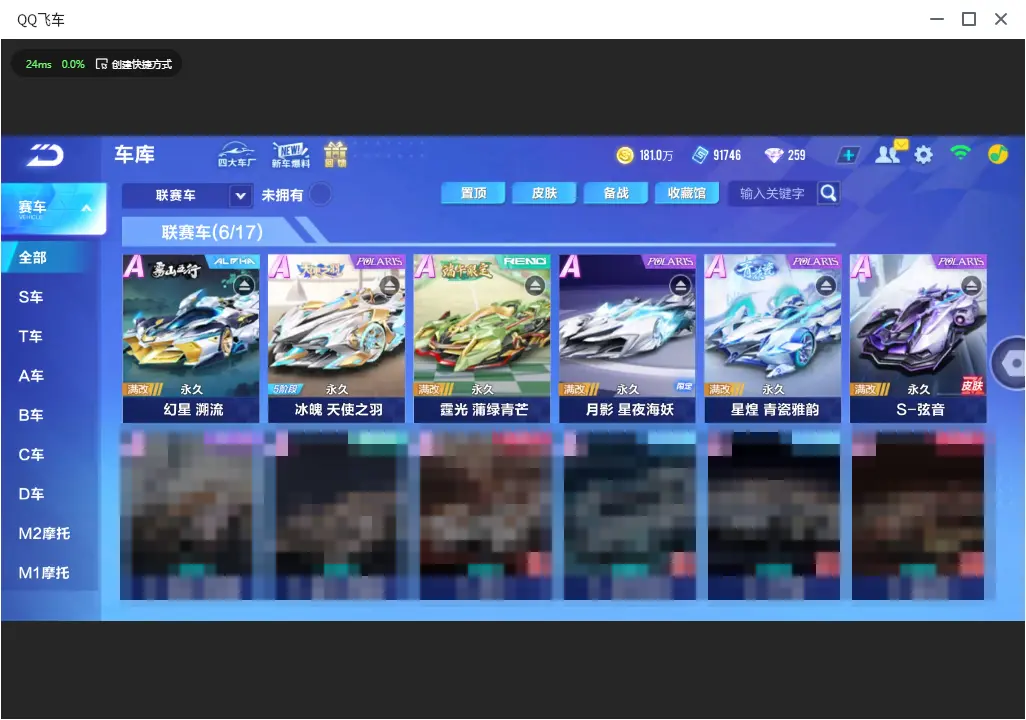Click eject icon on 冰魄 天使之羽 card
Viewport: 1026px width, 720px height.
point(390,285)
